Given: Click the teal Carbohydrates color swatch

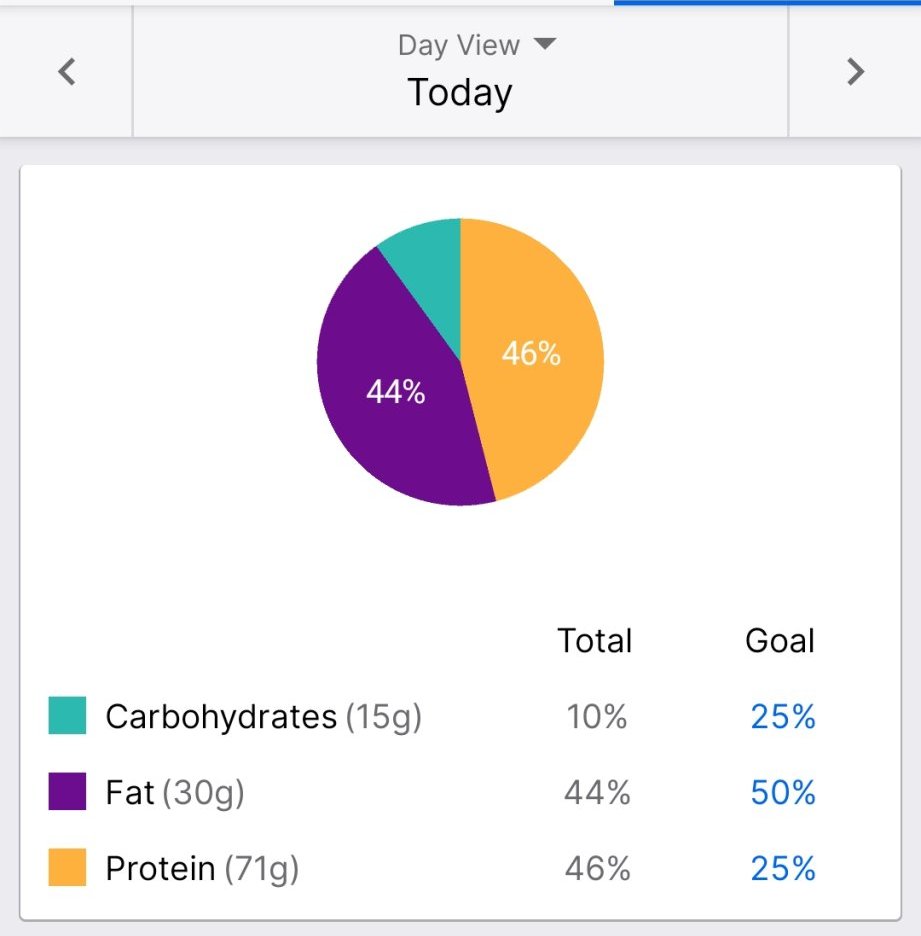Looking at the screenshot, I should point(67,716).
